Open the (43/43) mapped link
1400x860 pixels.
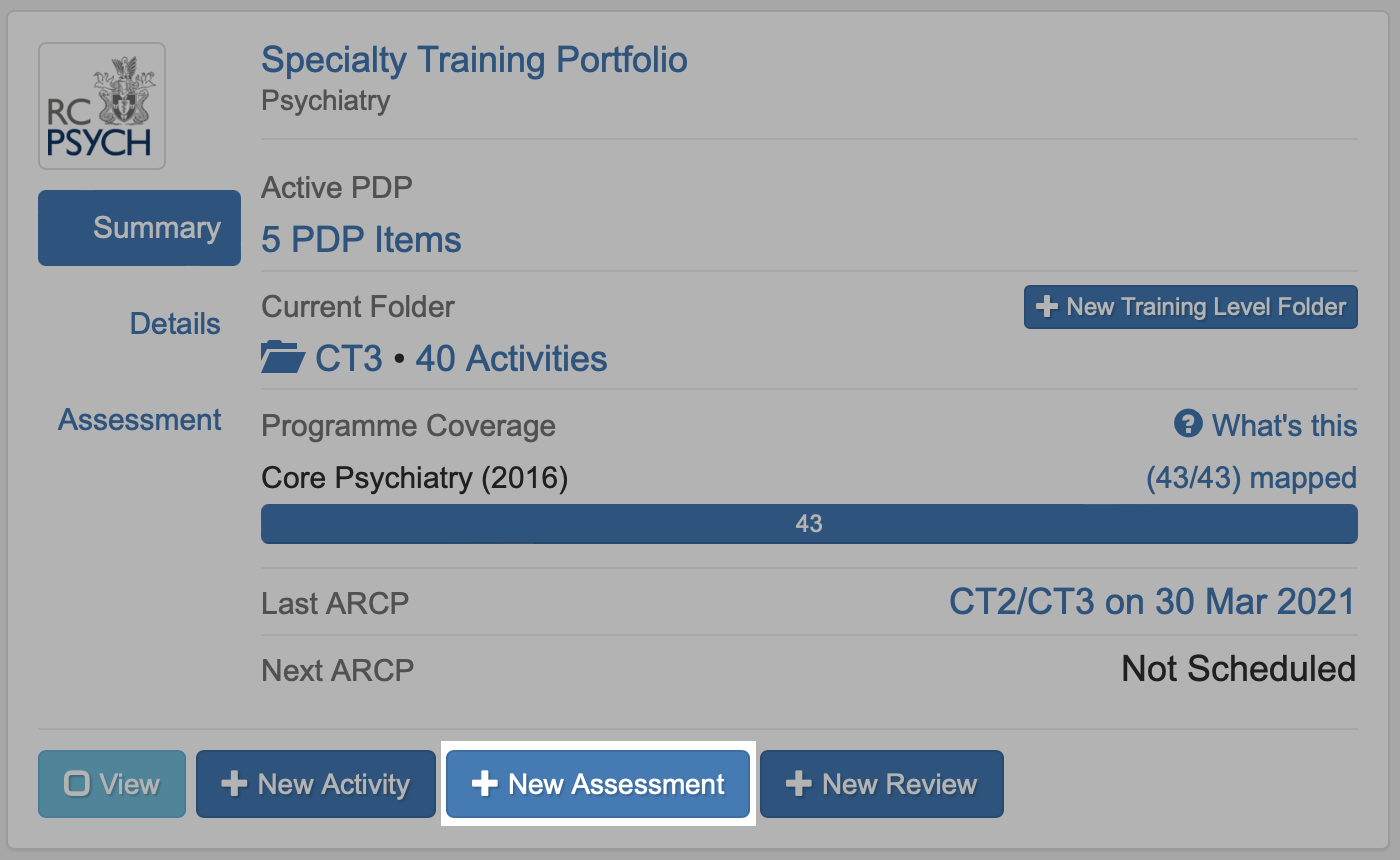1251,478
